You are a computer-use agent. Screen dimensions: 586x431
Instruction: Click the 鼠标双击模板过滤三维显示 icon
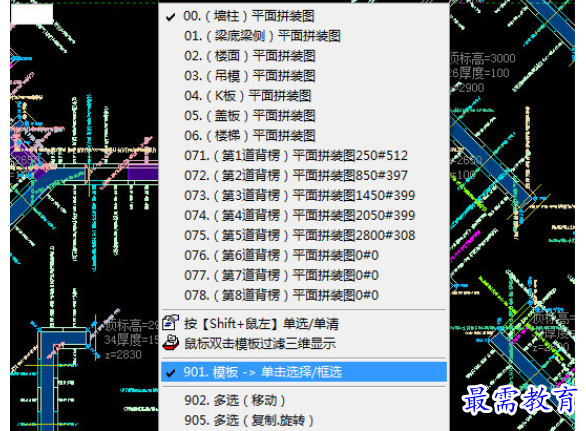(x=171, y=342)
